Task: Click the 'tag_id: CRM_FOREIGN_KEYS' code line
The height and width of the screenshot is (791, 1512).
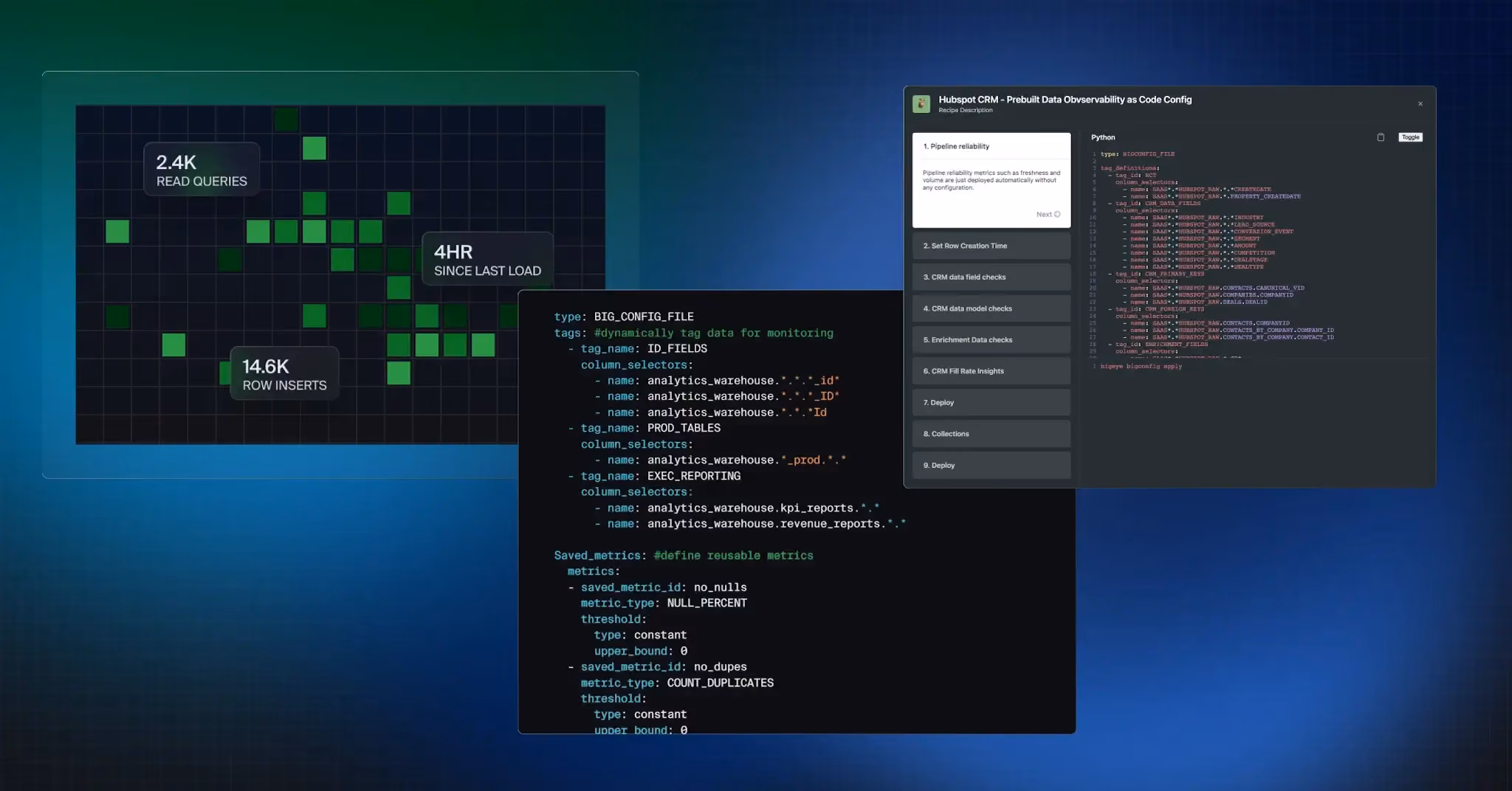Action: click(x=1156, y=309)
